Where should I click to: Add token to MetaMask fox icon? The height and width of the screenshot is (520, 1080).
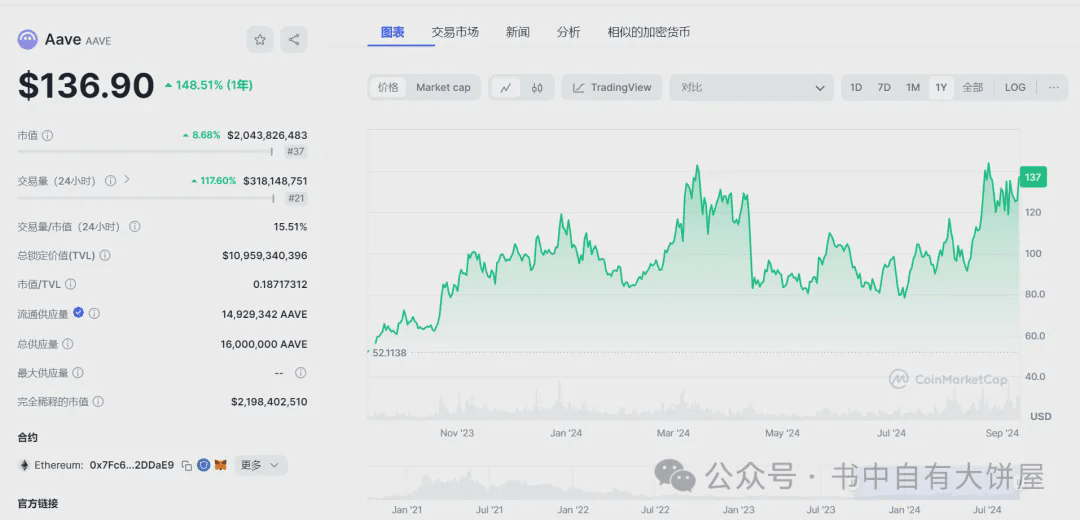pos(220,466)
